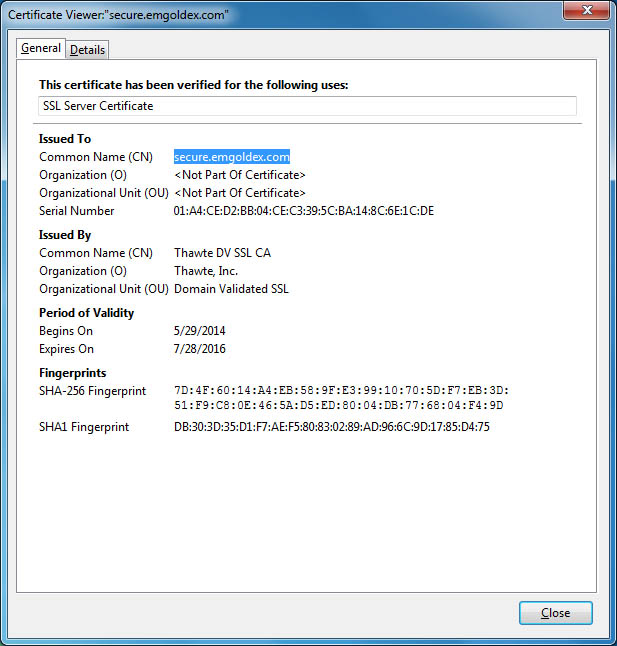617x646 pixels.
Task: Select the serial number value 01:A4:CE:D2...
Action: (x=304, y=211)
